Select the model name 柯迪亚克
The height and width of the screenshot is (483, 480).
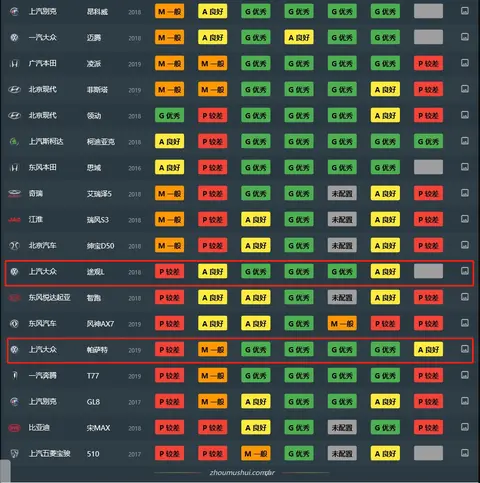(x=101, y=142)
